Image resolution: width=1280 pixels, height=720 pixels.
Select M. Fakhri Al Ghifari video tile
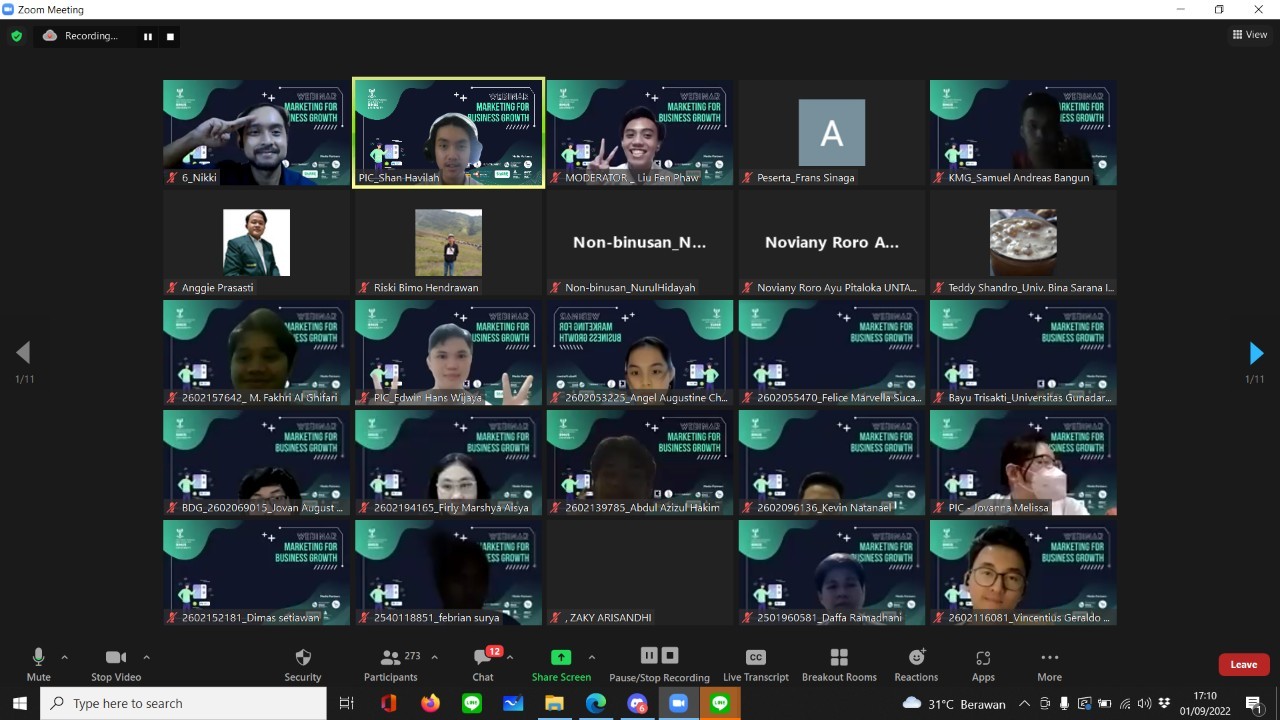[x=257, y=353]
